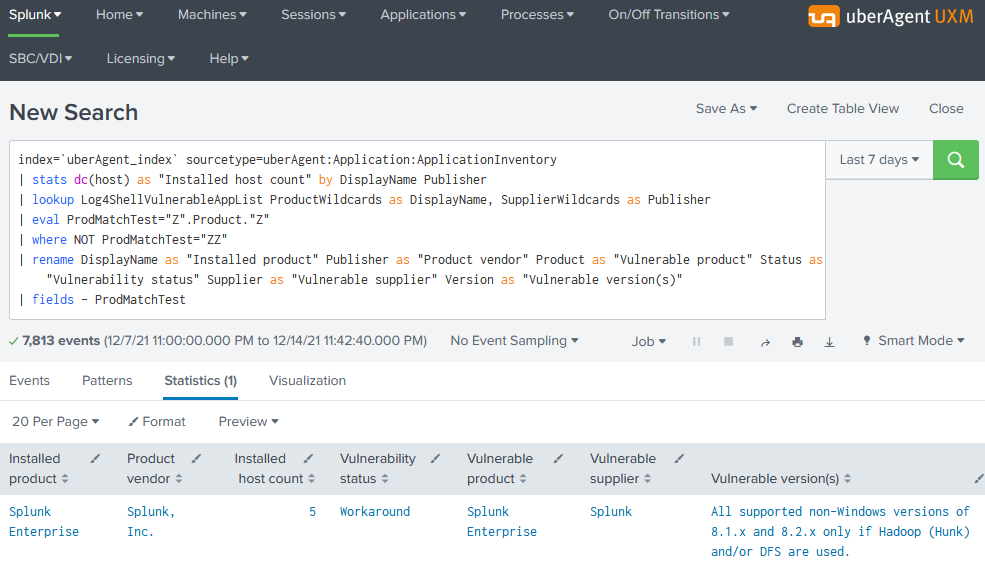Open the Processes menu
The width and height of the screenshot is (985, 565).
(x=537, y=14)
